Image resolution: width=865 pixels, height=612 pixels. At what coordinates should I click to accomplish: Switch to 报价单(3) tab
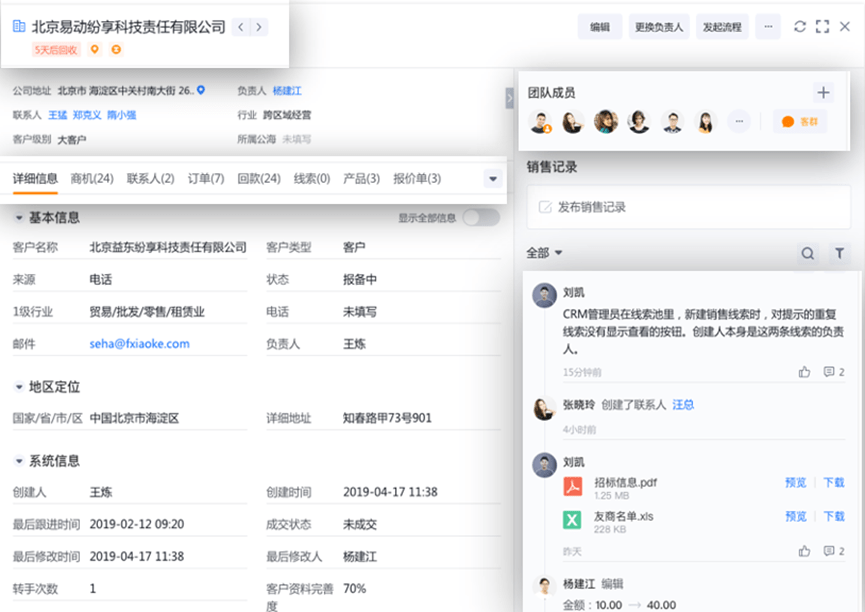click(x=417, y=179)
